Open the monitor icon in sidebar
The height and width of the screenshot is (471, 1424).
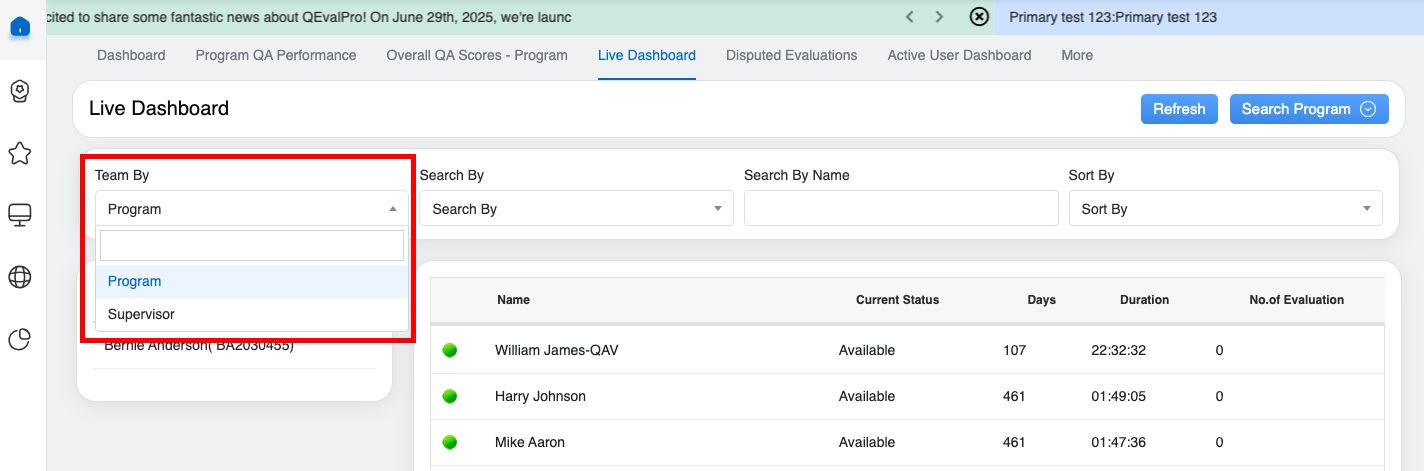pos(20,215)
